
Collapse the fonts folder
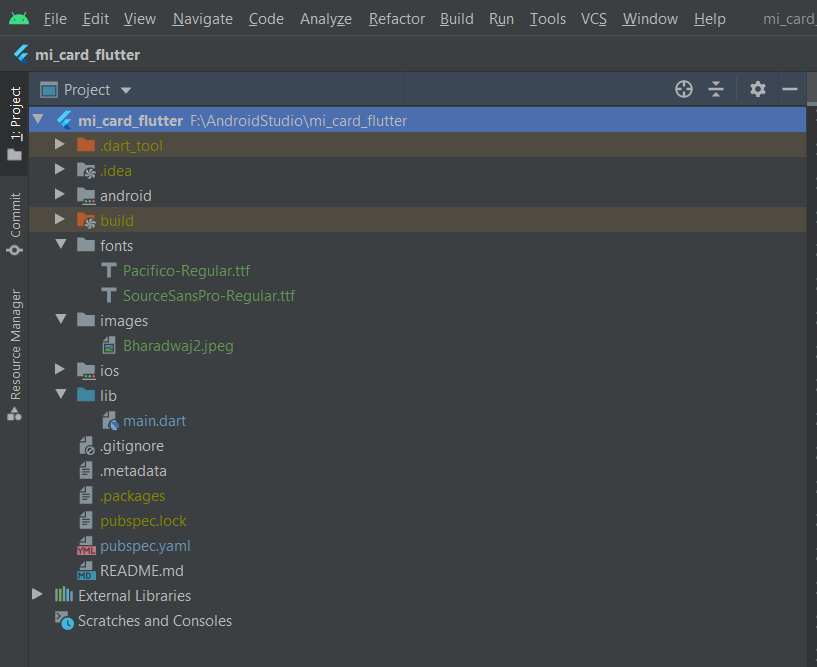coord(61,245)
